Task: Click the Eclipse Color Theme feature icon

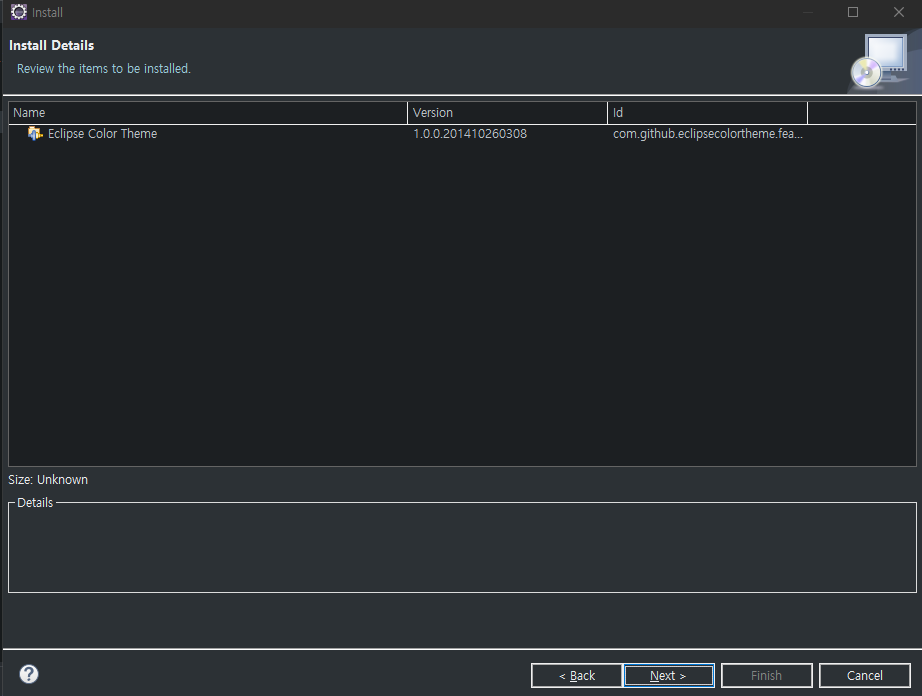Action: [35, 134]
